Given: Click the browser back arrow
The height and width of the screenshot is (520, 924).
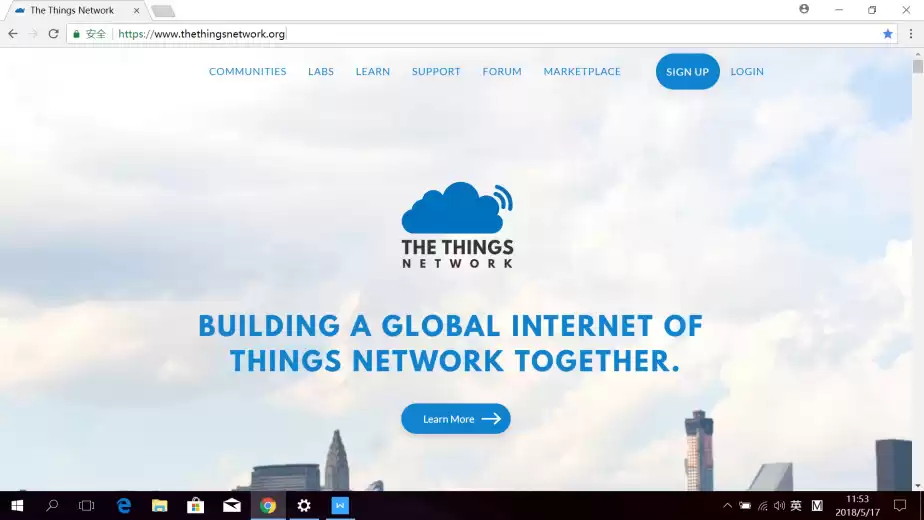Looking at the screenshot, I should [x=13, y=34].
